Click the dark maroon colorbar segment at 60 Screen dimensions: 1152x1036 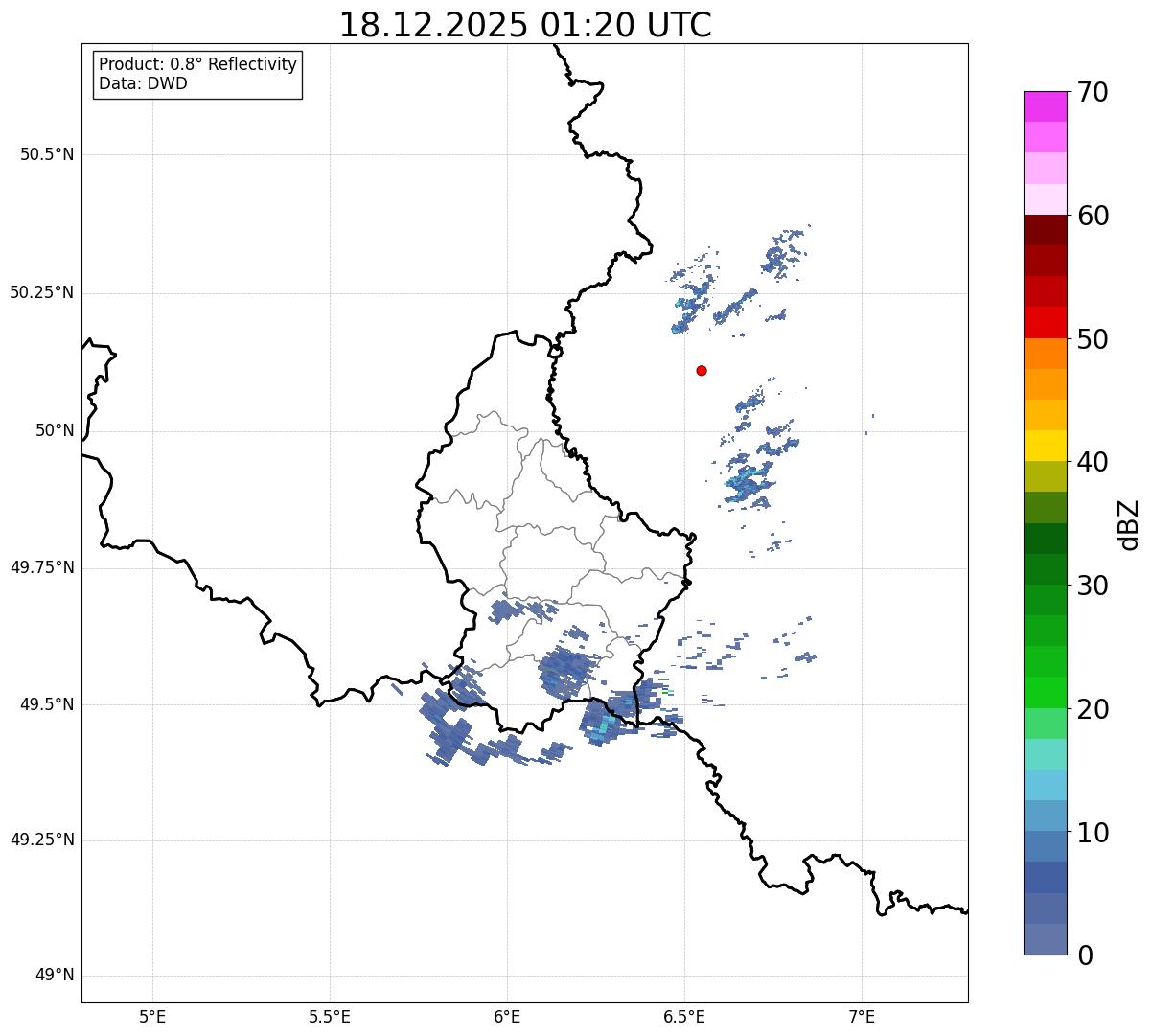pyautogui.click(x=1046, y=230)
